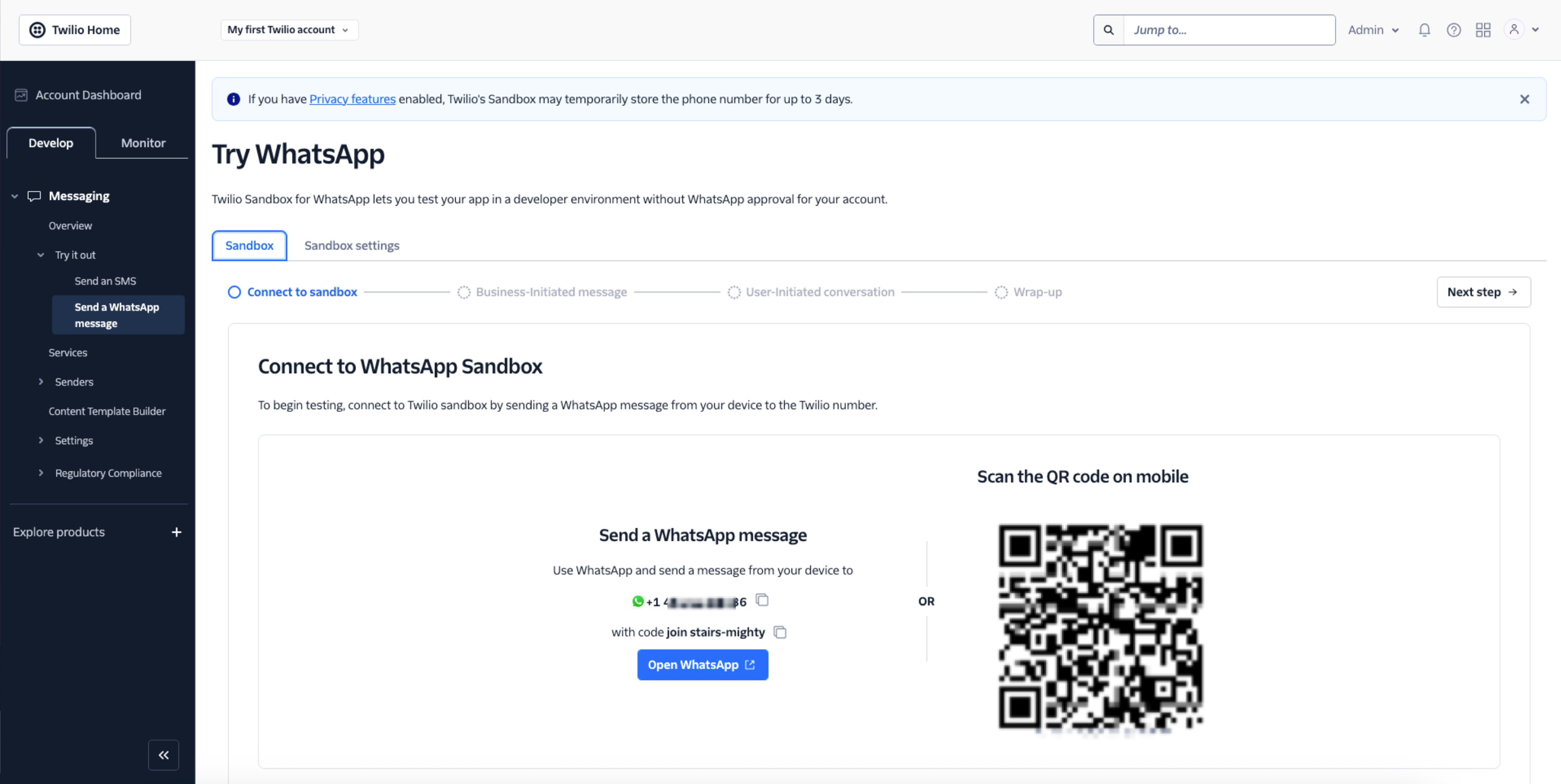Screen dimensions: 1561x784
Task: Select the Sandbox tab
Action: 249,245
